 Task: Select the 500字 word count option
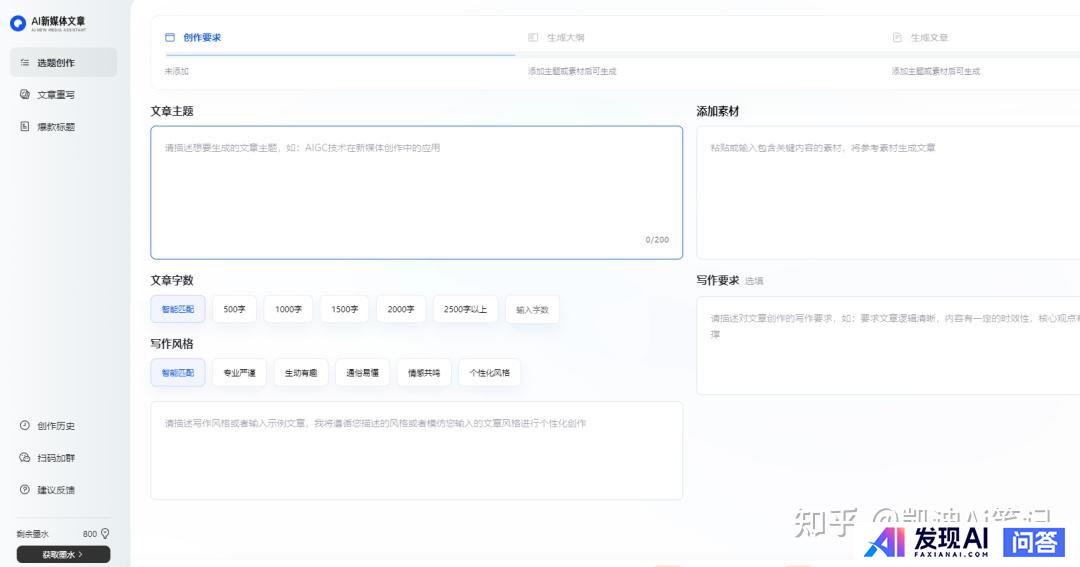(x=234, y=309)
